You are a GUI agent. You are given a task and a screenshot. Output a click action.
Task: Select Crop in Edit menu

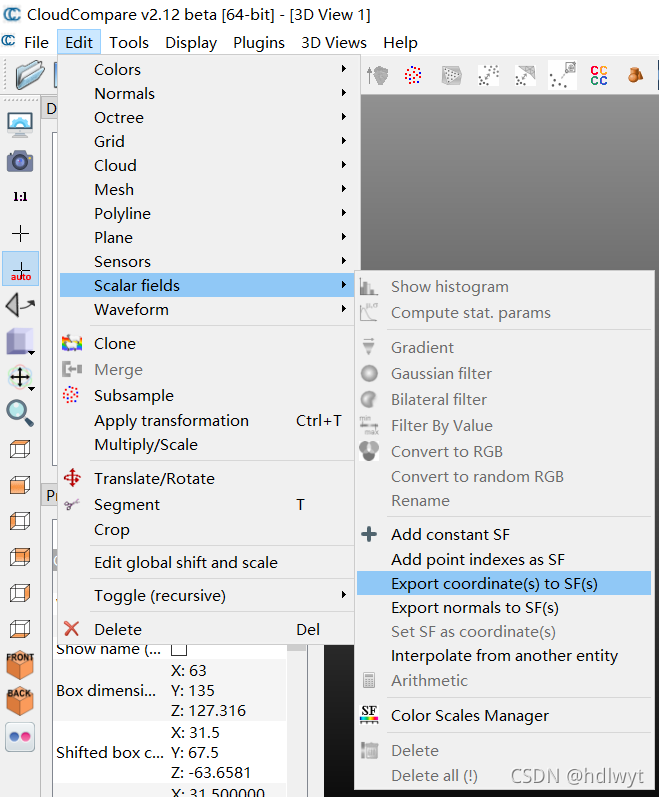pos(206,530)
